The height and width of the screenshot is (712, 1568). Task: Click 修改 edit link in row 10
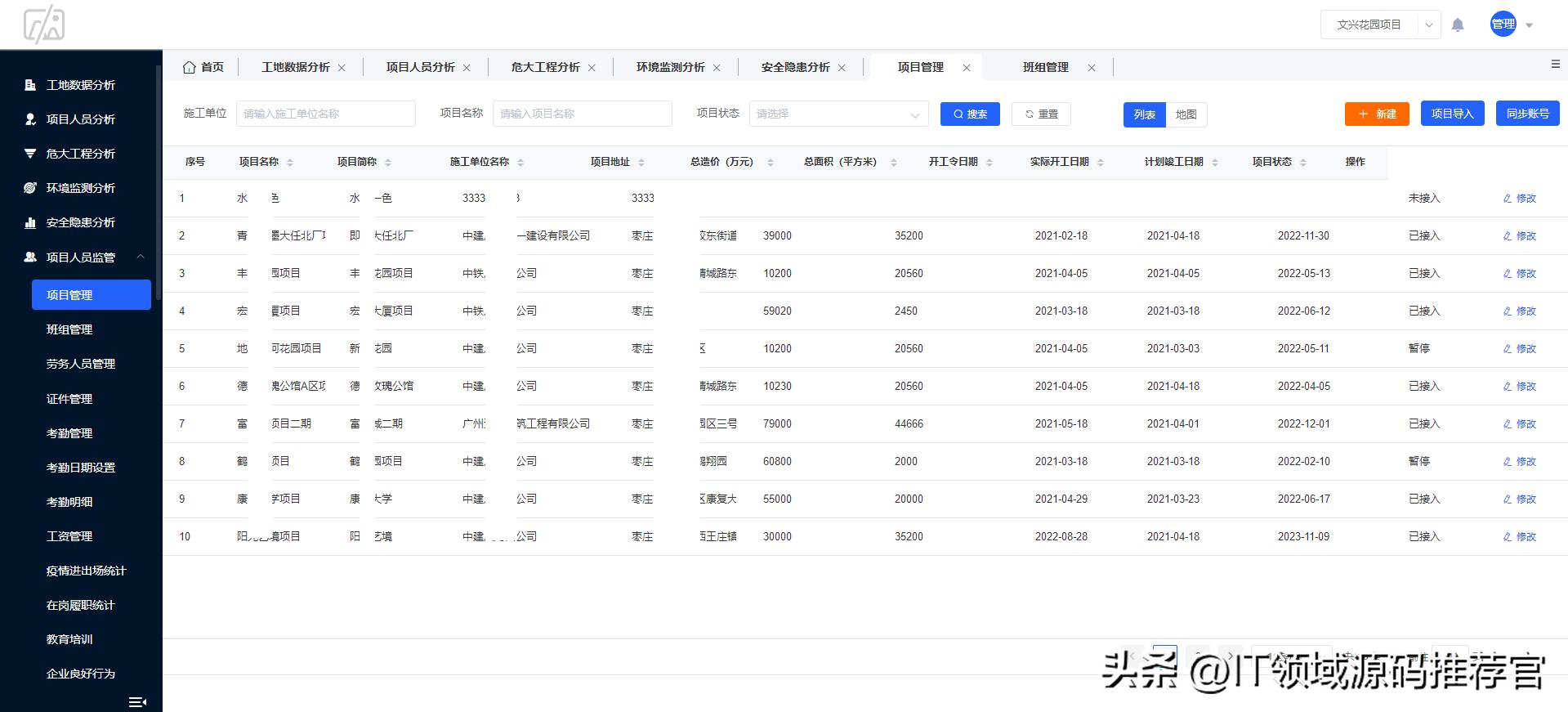[x=1520, y=536]
